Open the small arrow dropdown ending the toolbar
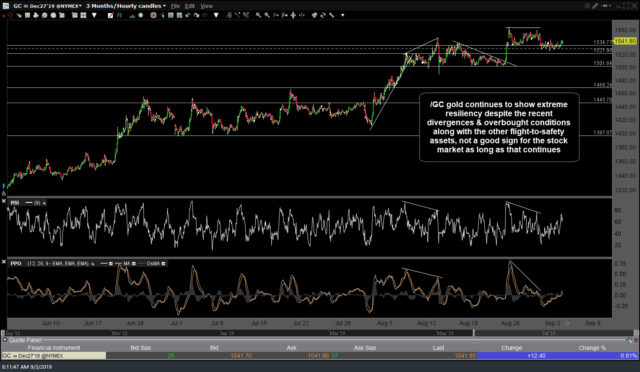This screenshot has width=640, height=372. pyautogui.click(x=342, y=15)
